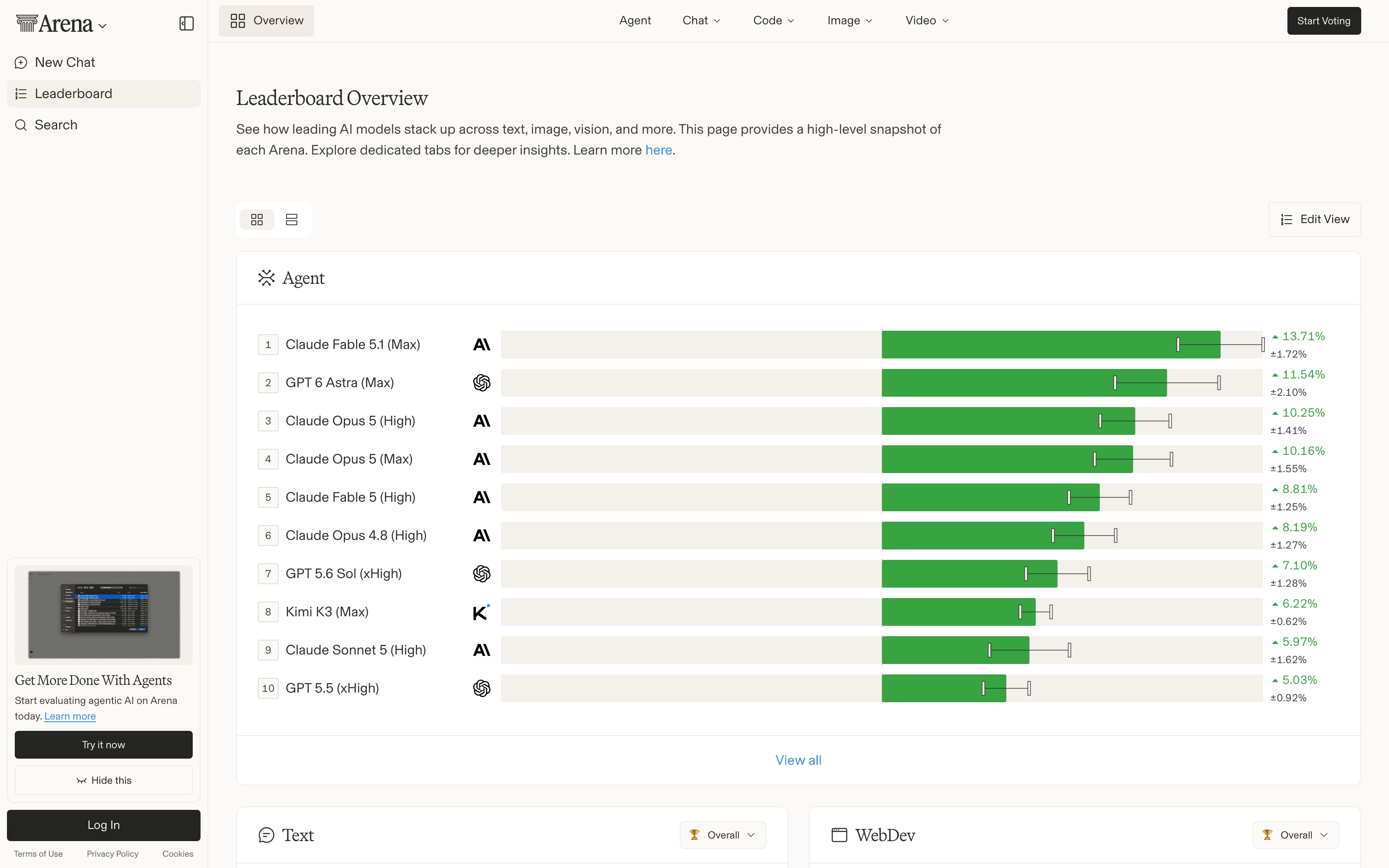1389x868 pixels.
Task: Open the Image dropdown menu
Action: [850, 21]
